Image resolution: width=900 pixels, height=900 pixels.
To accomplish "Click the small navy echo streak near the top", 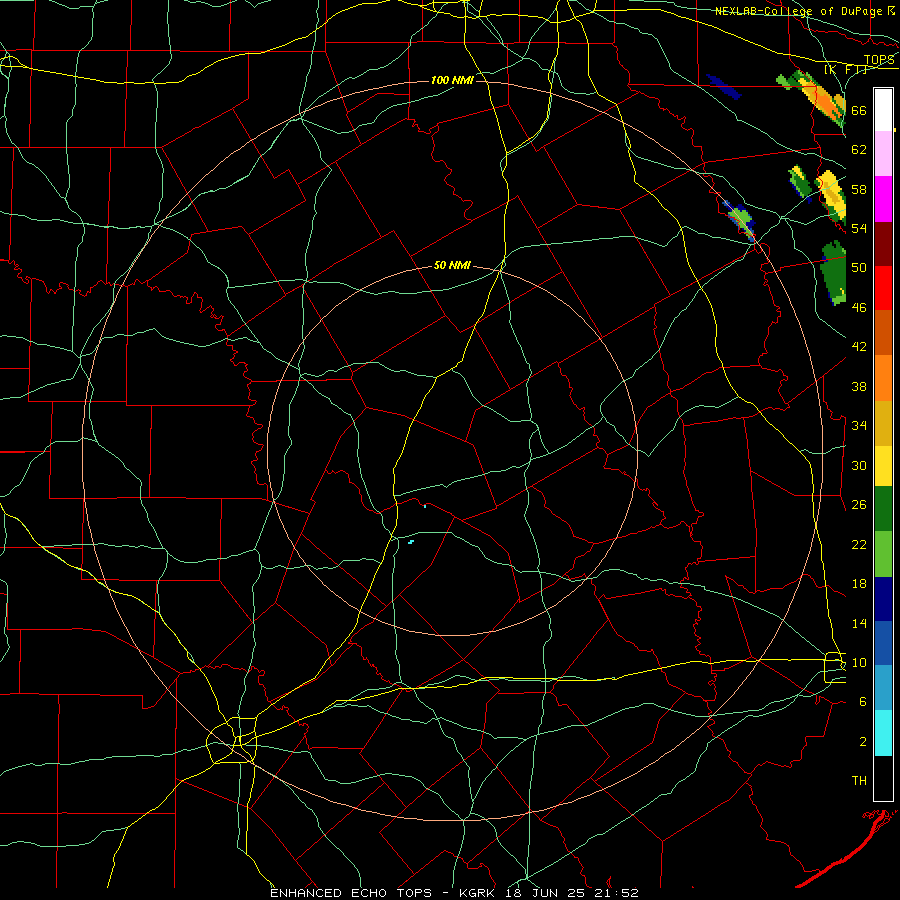I will click(724, 87).
